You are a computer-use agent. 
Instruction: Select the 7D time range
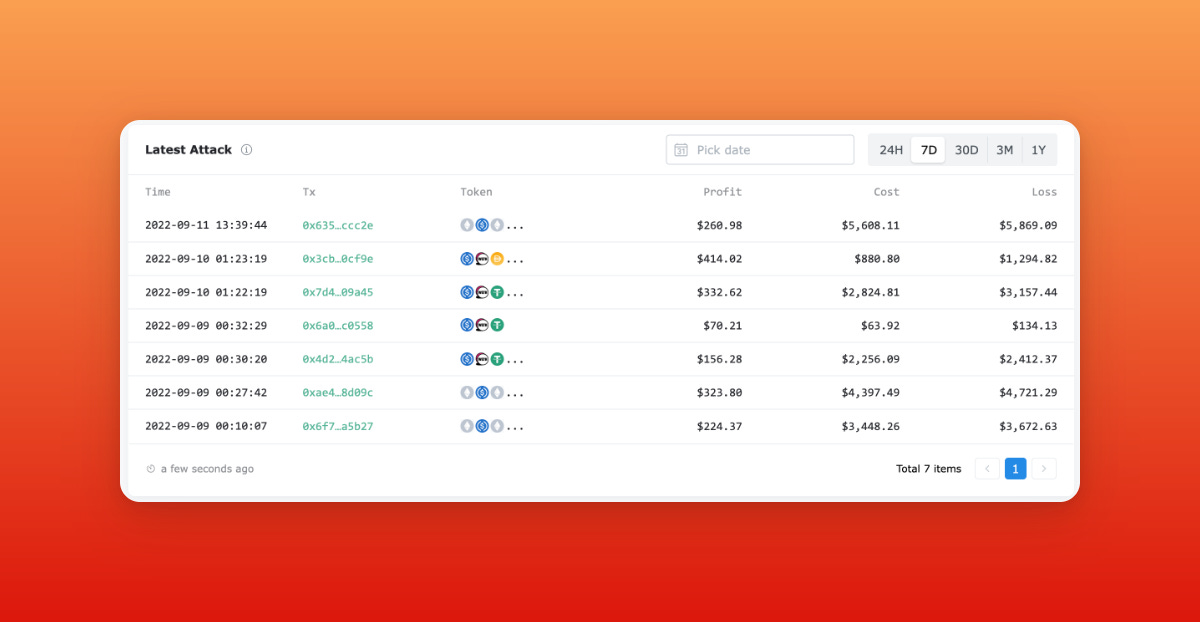(929, 150)
